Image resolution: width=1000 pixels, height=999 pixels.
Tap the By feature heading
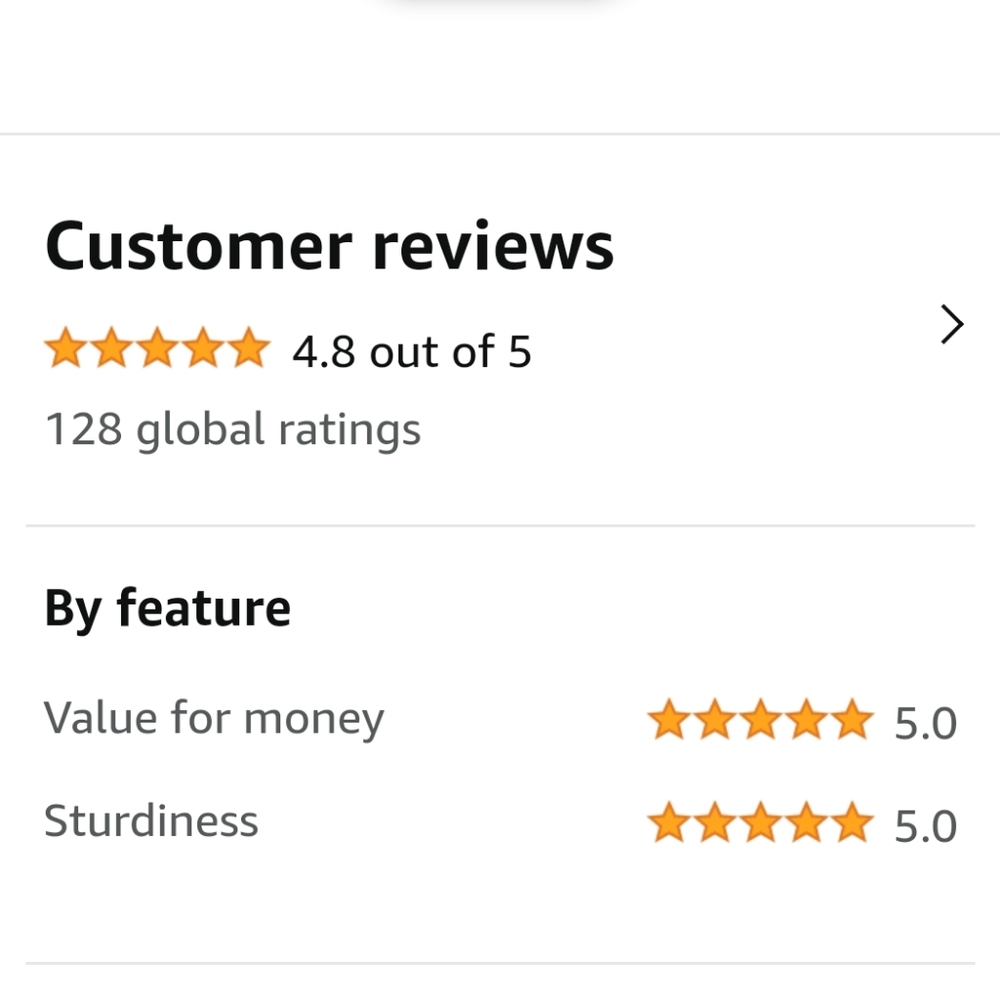167,608
